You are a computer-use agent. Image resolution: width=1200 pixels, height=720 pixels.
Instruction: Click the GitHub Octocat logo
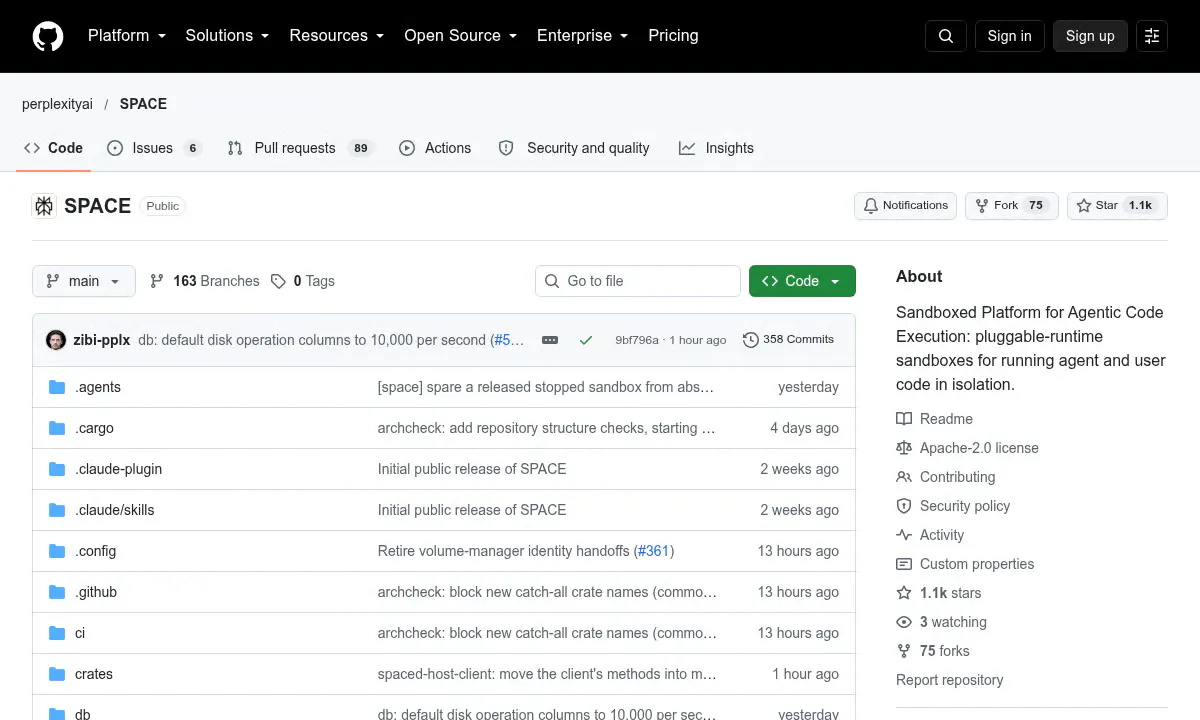pos(48,36)
